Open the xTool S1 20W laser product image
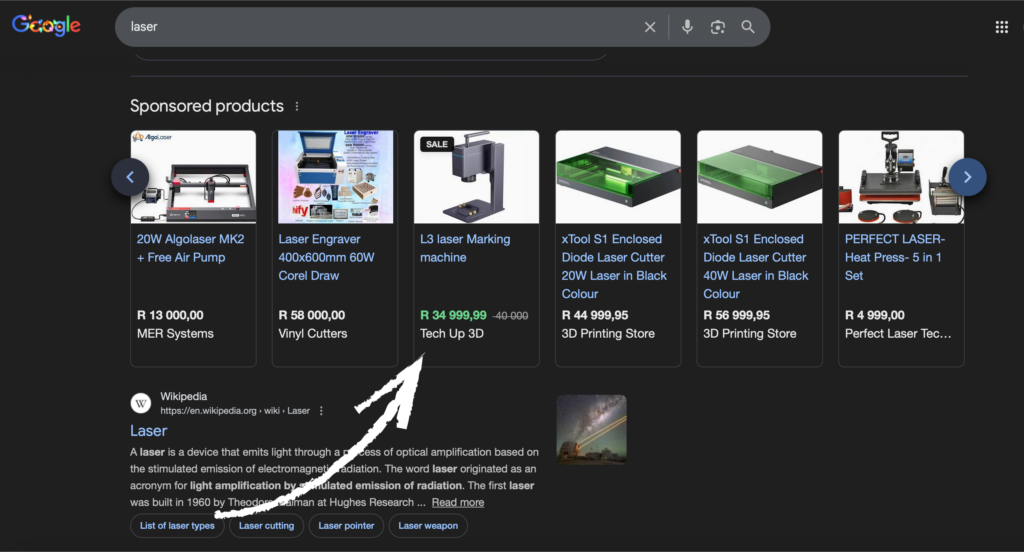1024x552 pixels. pyautogui.click(x=618, y=177)
